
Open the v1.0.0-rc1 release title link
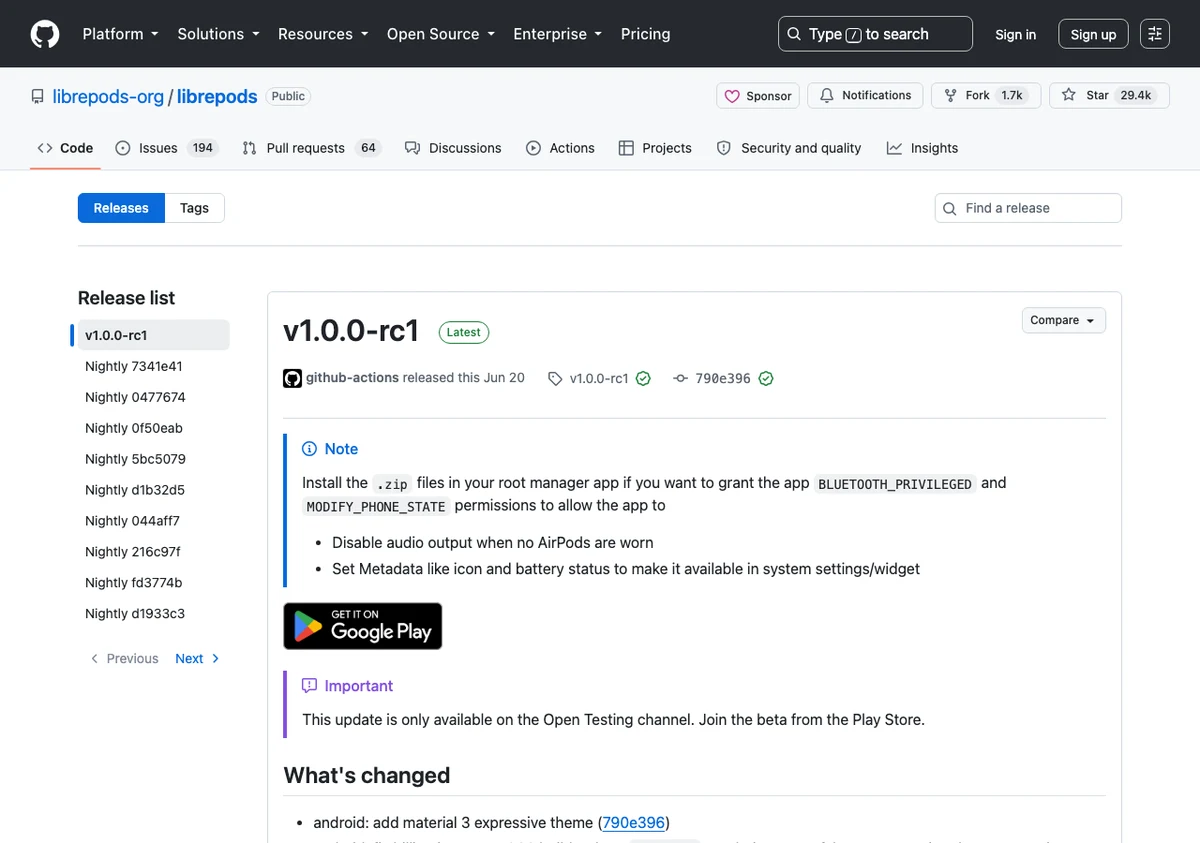point(351,331)
